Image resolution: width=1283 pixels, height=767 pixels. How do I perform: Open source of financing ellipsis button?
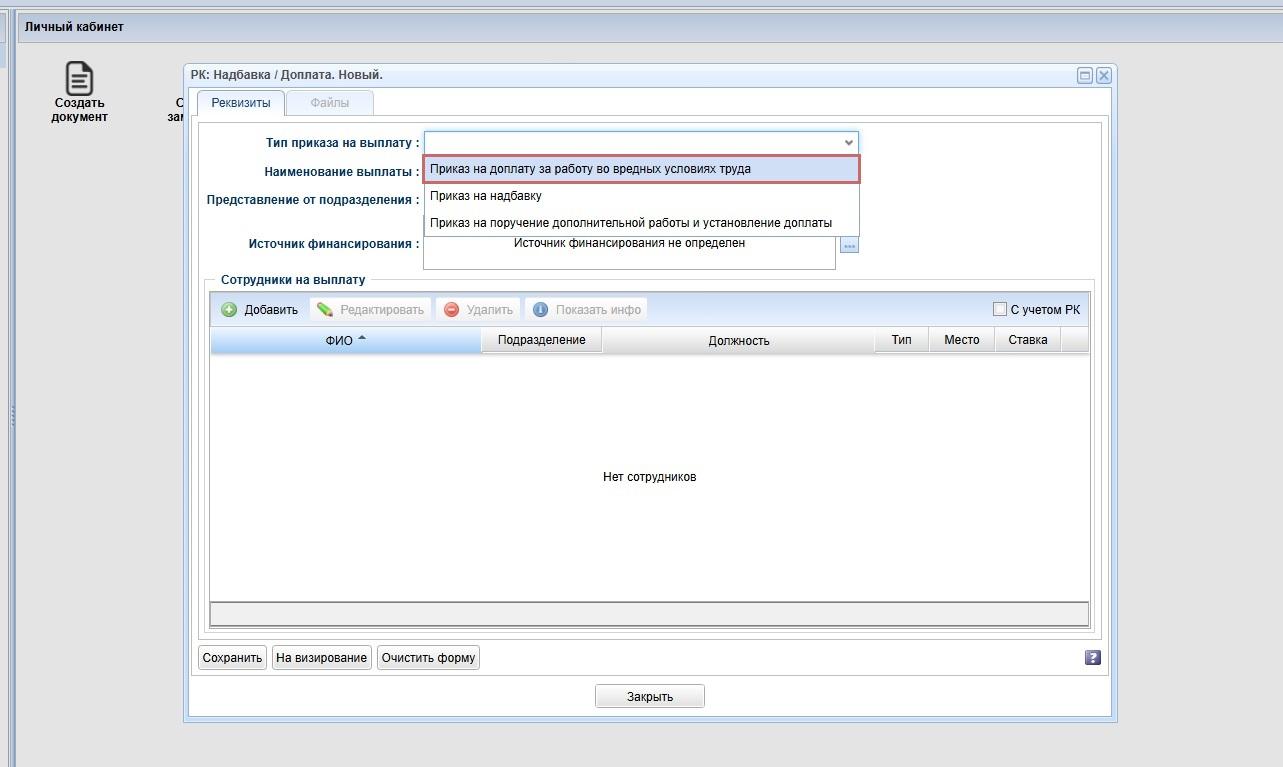(x=849, y=245)
